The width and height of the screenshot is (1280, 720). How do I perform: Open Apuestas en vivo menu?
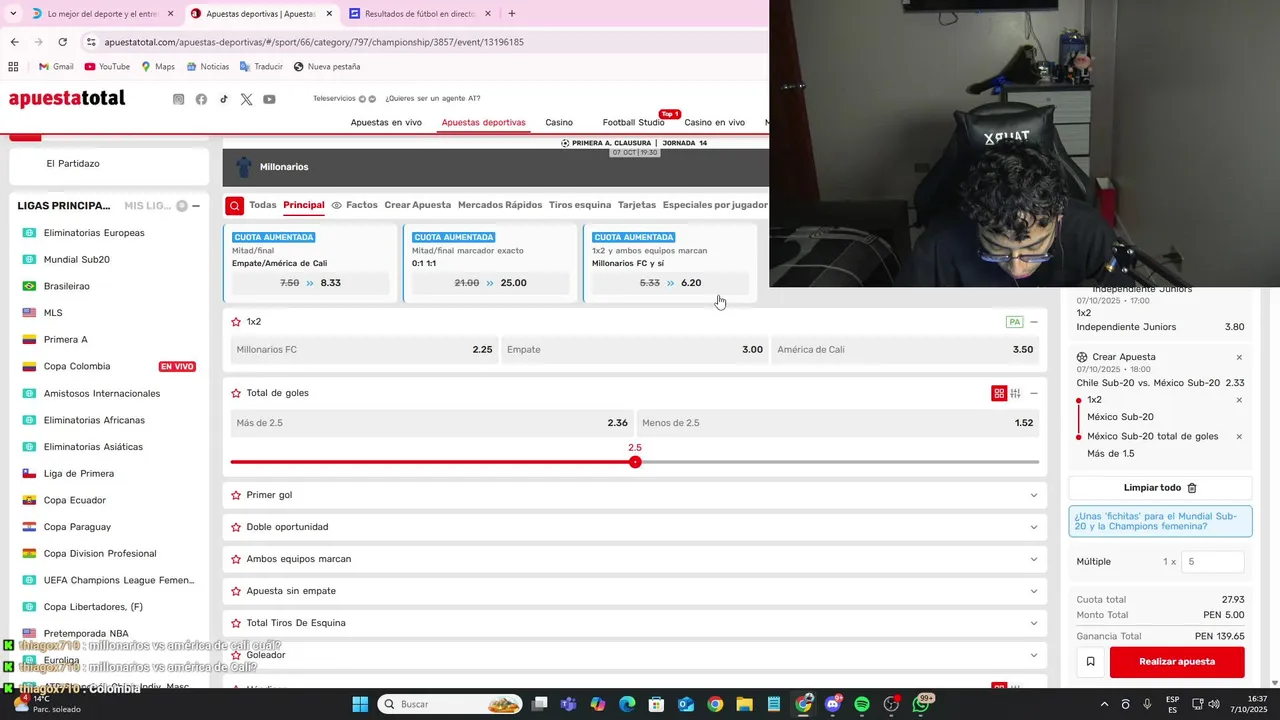pos(386,122)
